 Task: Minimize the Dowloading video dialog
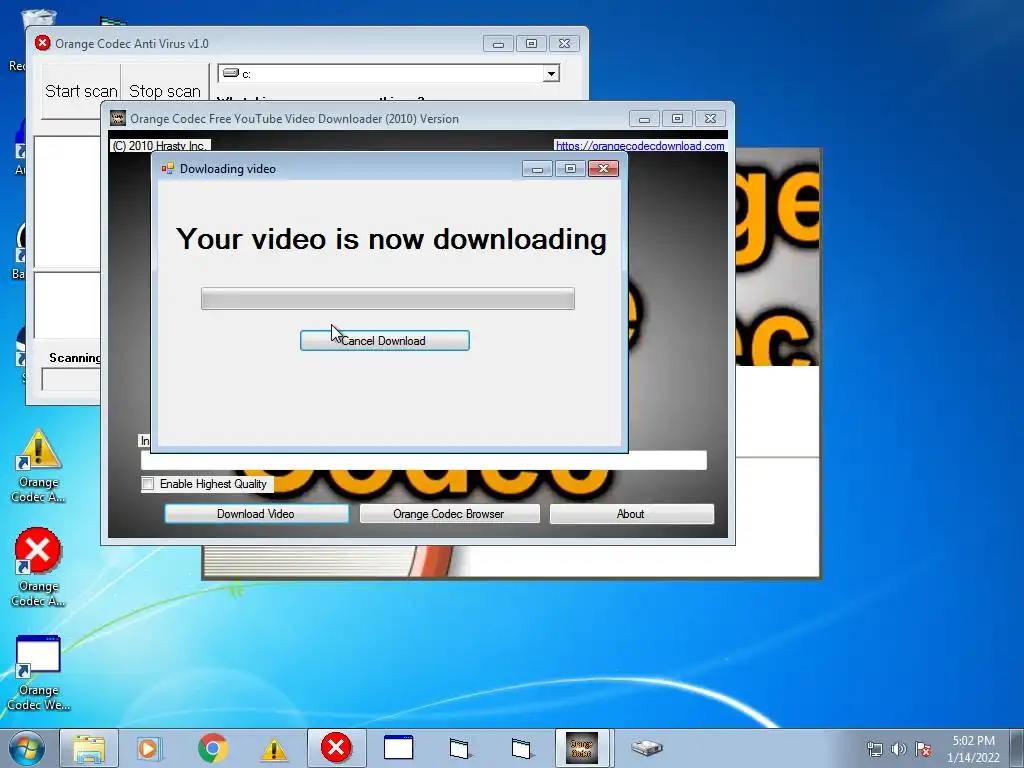coord(537,169)
